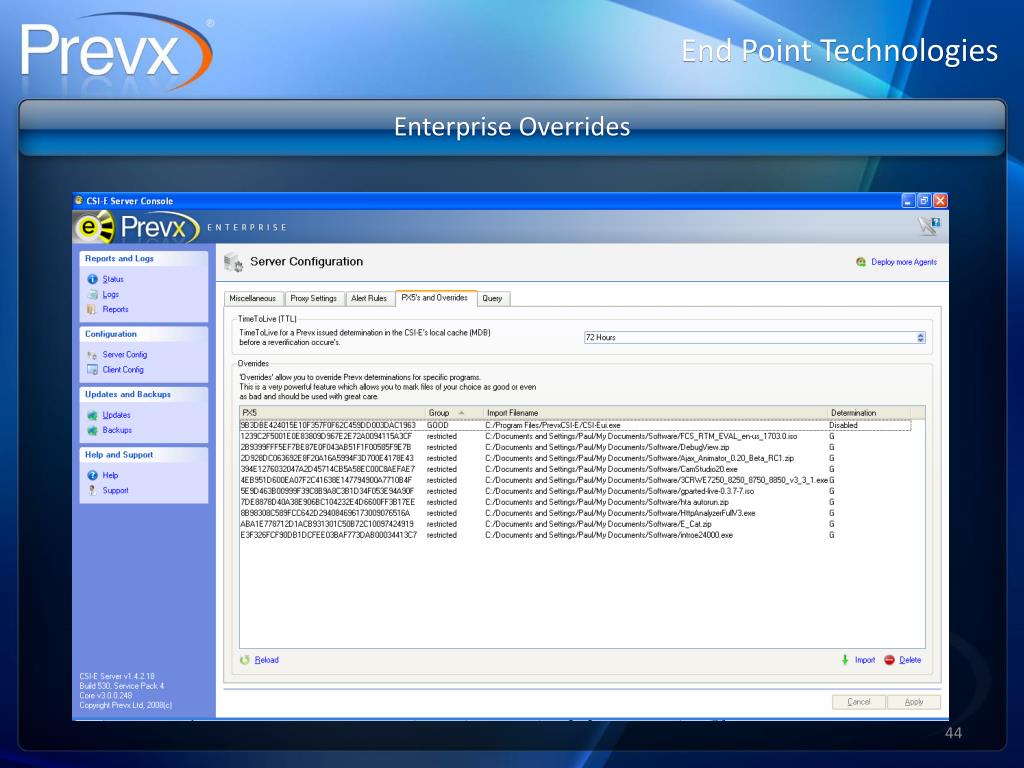This screenshot has height=768, width=1024.
Task: Click the Help question mark icon
Action: (x=92, y=475)
